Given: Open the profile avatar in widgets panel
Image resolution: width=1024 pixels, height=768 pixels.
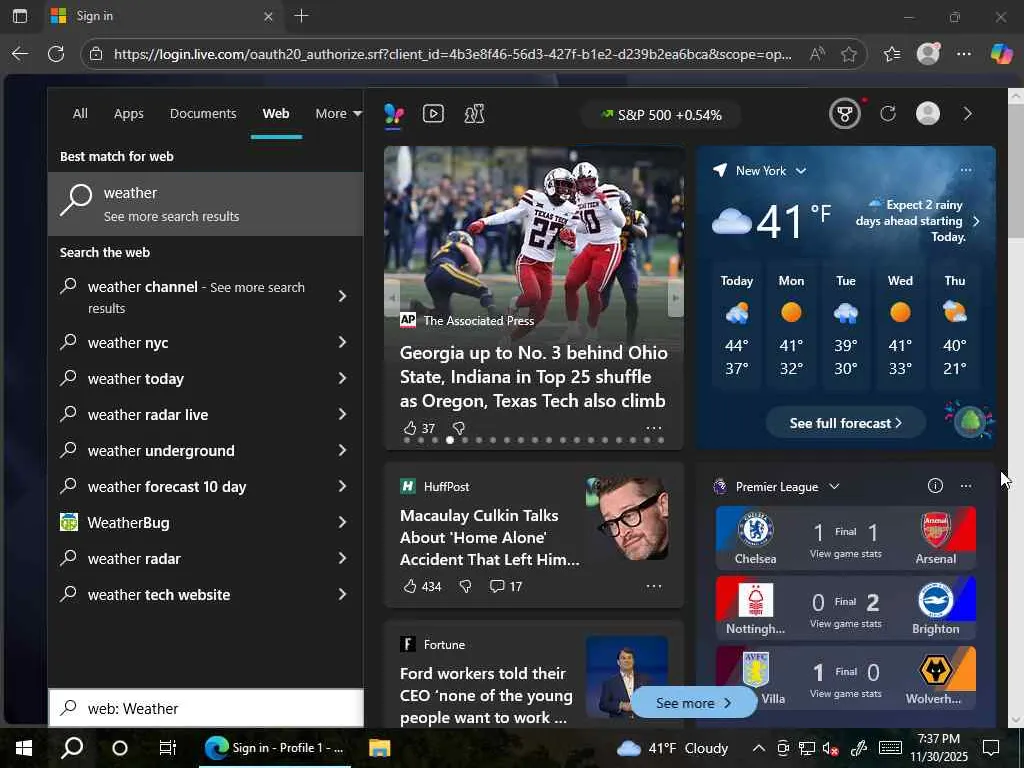Looking at the screenshot, I should pyautogui.click(x=927, y=114).
